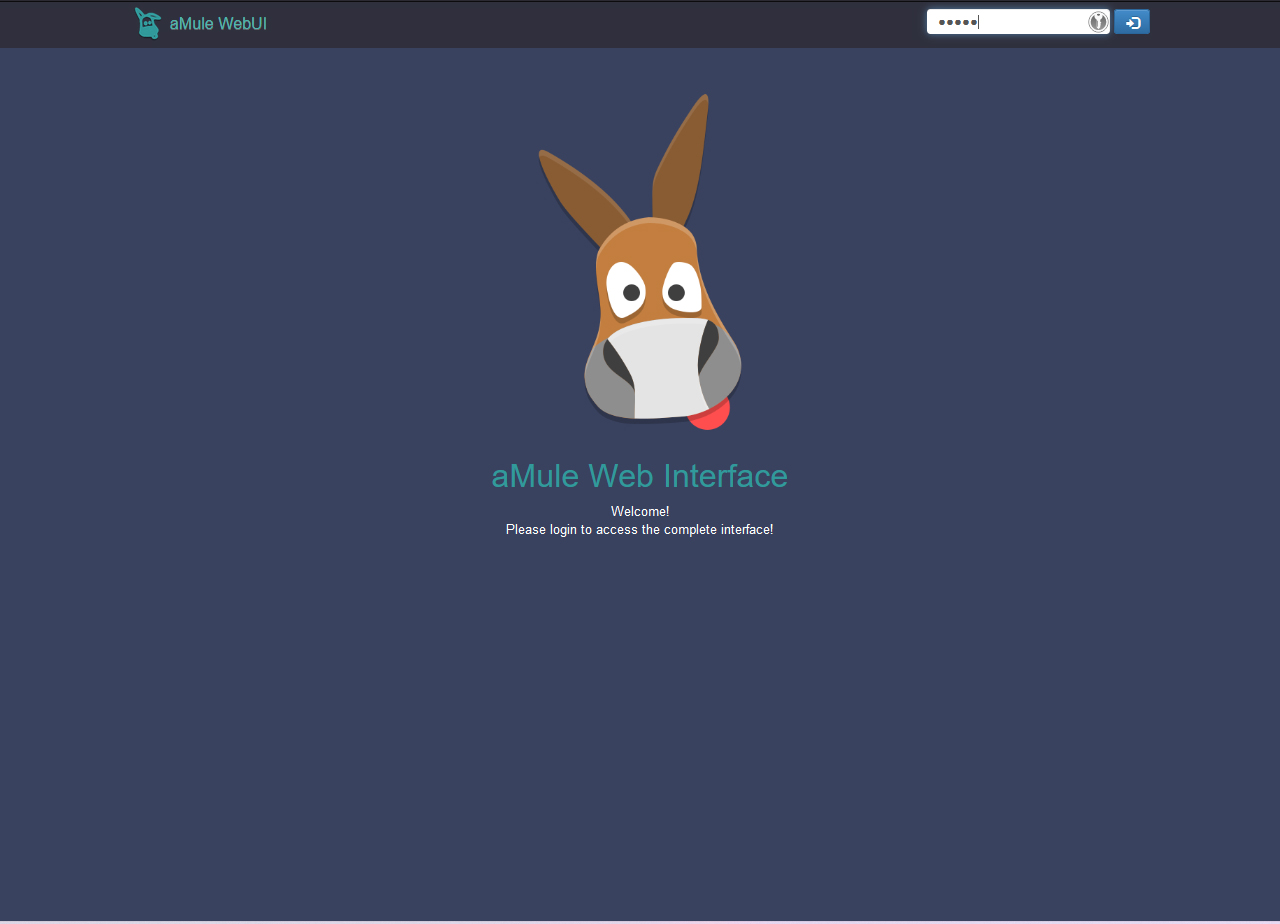Click the KeePassXC key icon in password field

coord(1098,22)
